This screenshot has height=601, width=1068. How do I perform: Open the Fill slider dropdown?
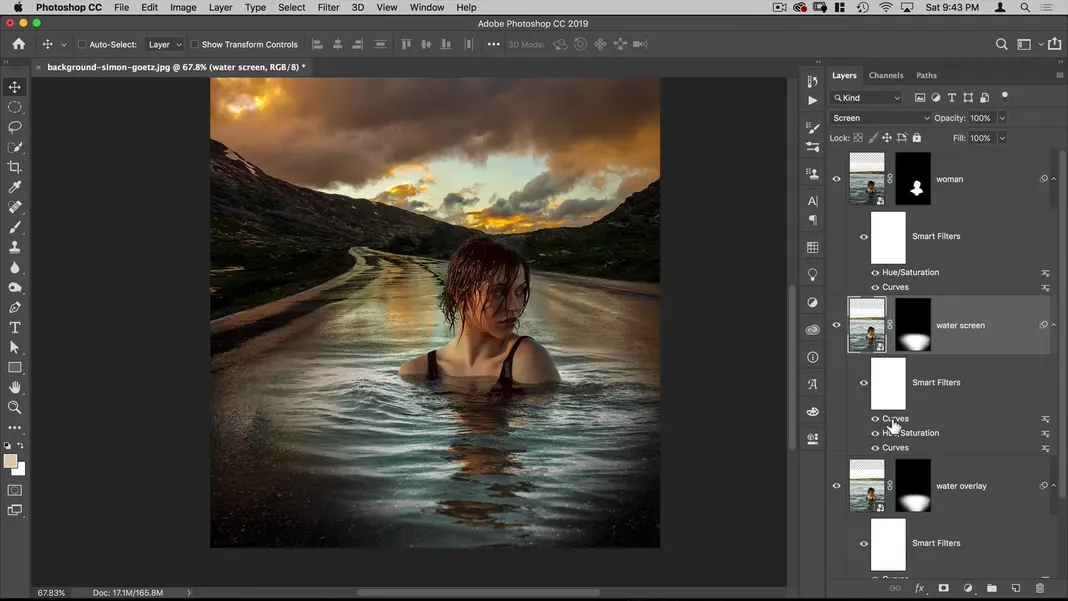(x=1002, y=138)
